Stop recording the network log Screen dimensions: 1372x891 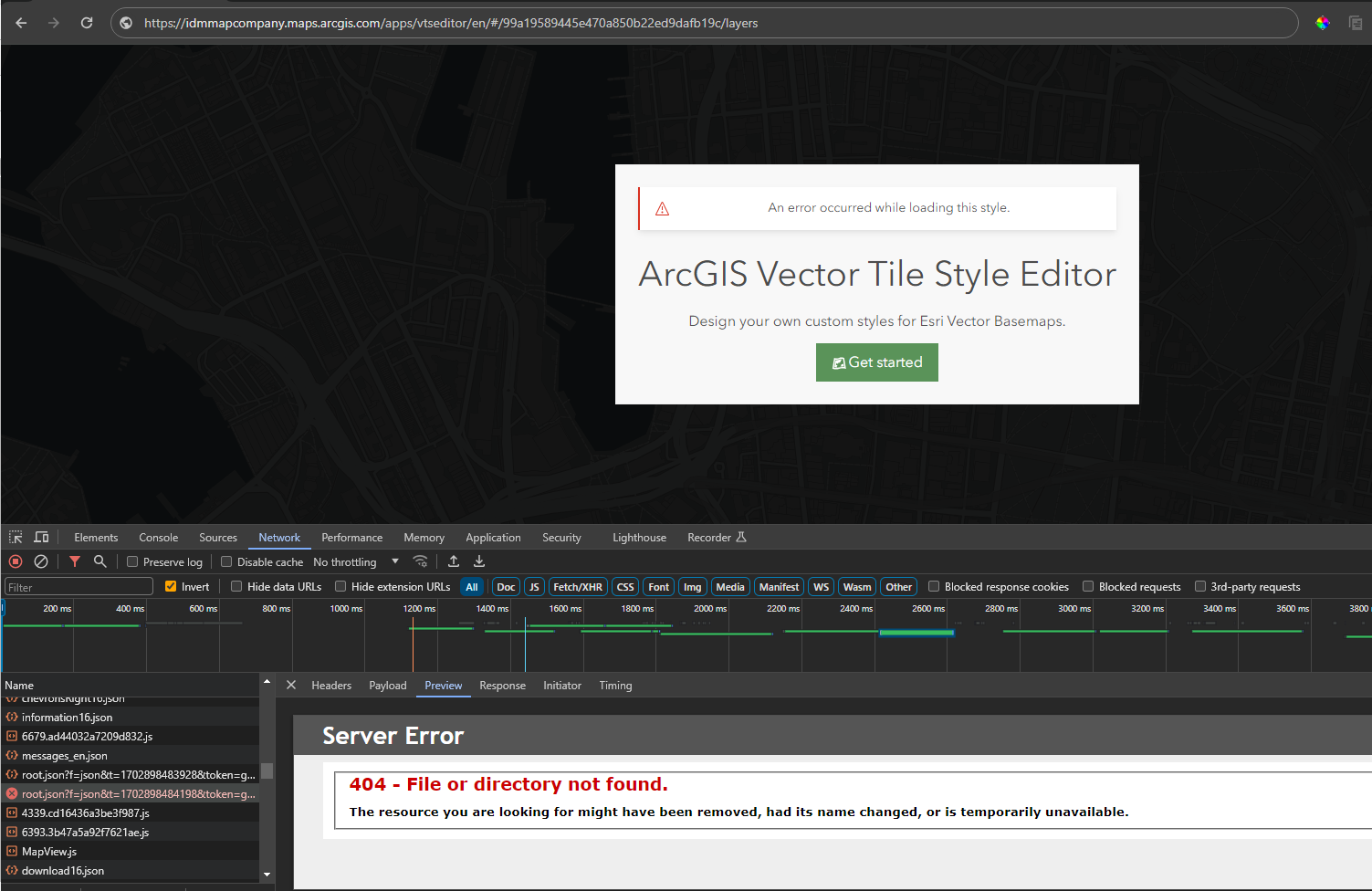16,561
